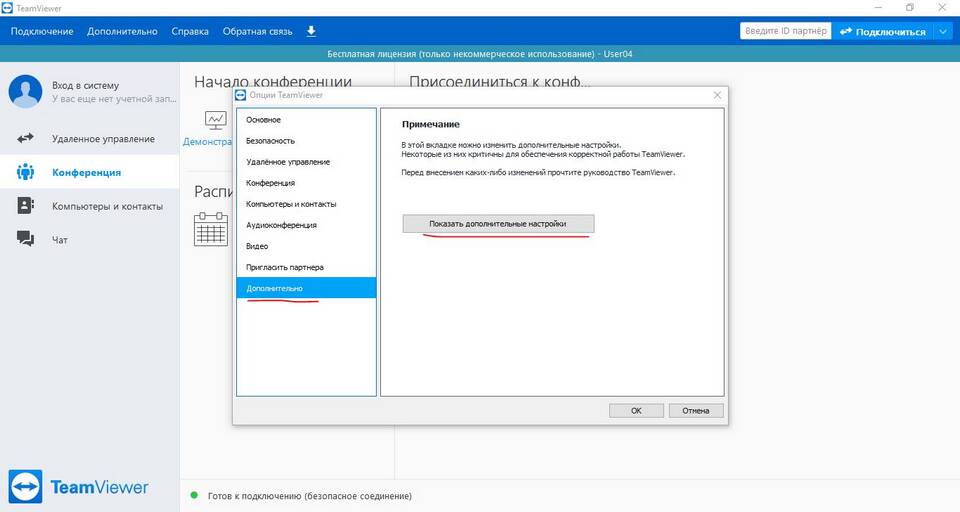Open the Дополнительно menu in the menu bar

[122, 31]
